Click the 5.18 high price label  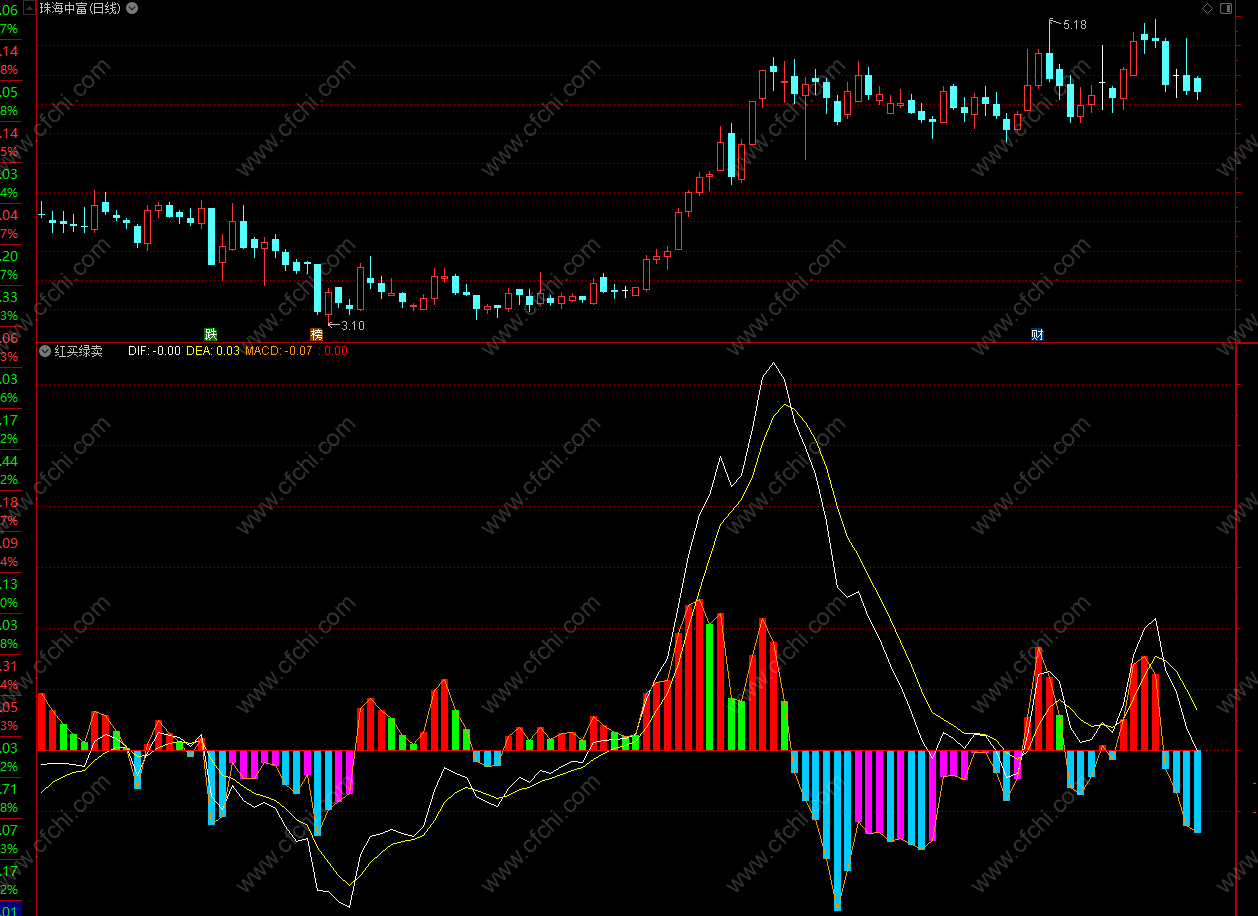pos(1075,25)
